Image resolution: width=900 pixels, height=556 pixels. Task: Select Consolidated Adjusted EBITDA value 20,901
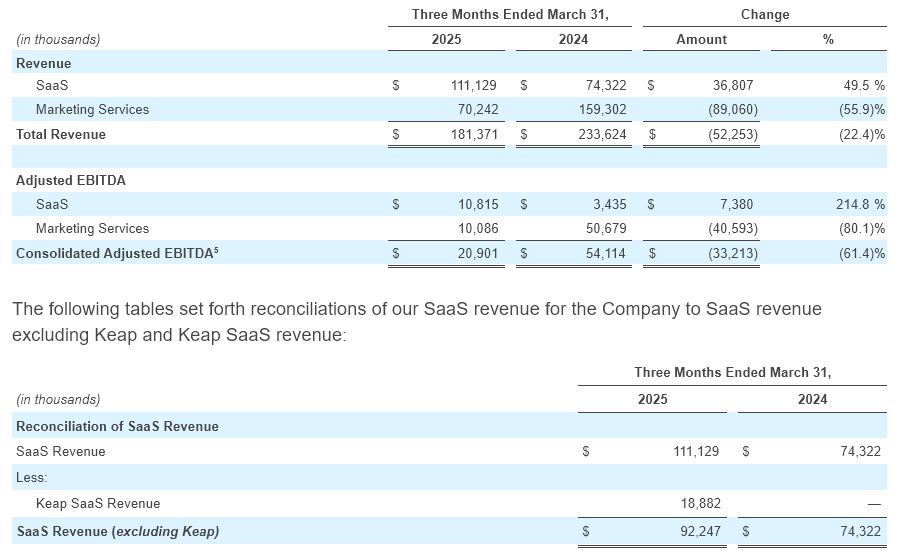[x=478, y=254]
